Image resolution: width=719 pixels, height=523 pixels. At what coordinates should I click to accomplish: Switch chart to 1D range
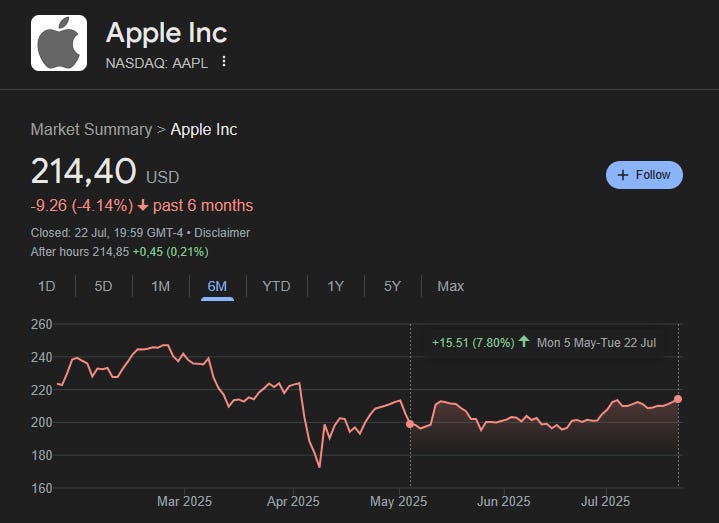tap(46, 286)
